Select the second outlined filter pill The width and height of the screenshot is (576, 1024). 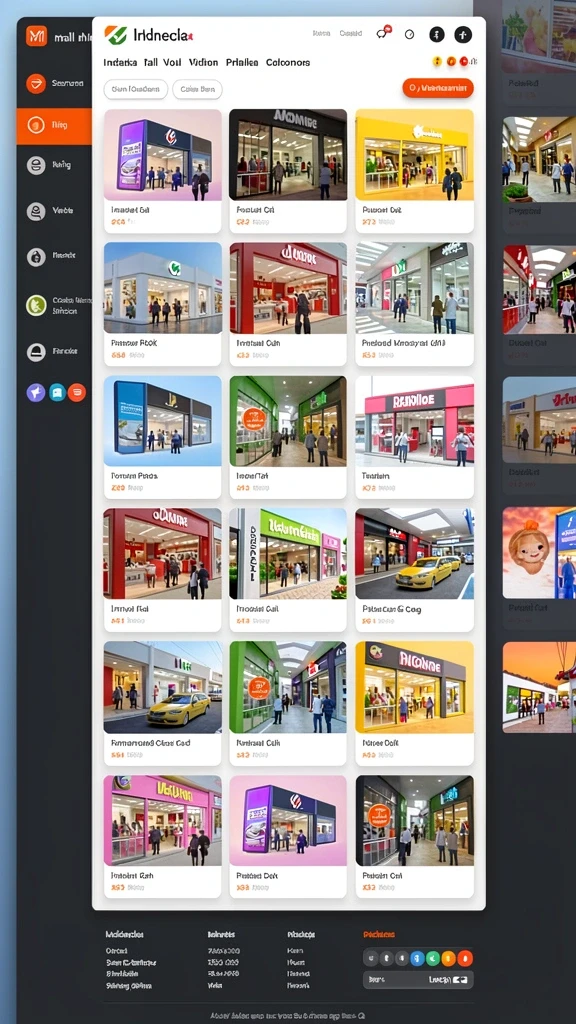[197, 89]
